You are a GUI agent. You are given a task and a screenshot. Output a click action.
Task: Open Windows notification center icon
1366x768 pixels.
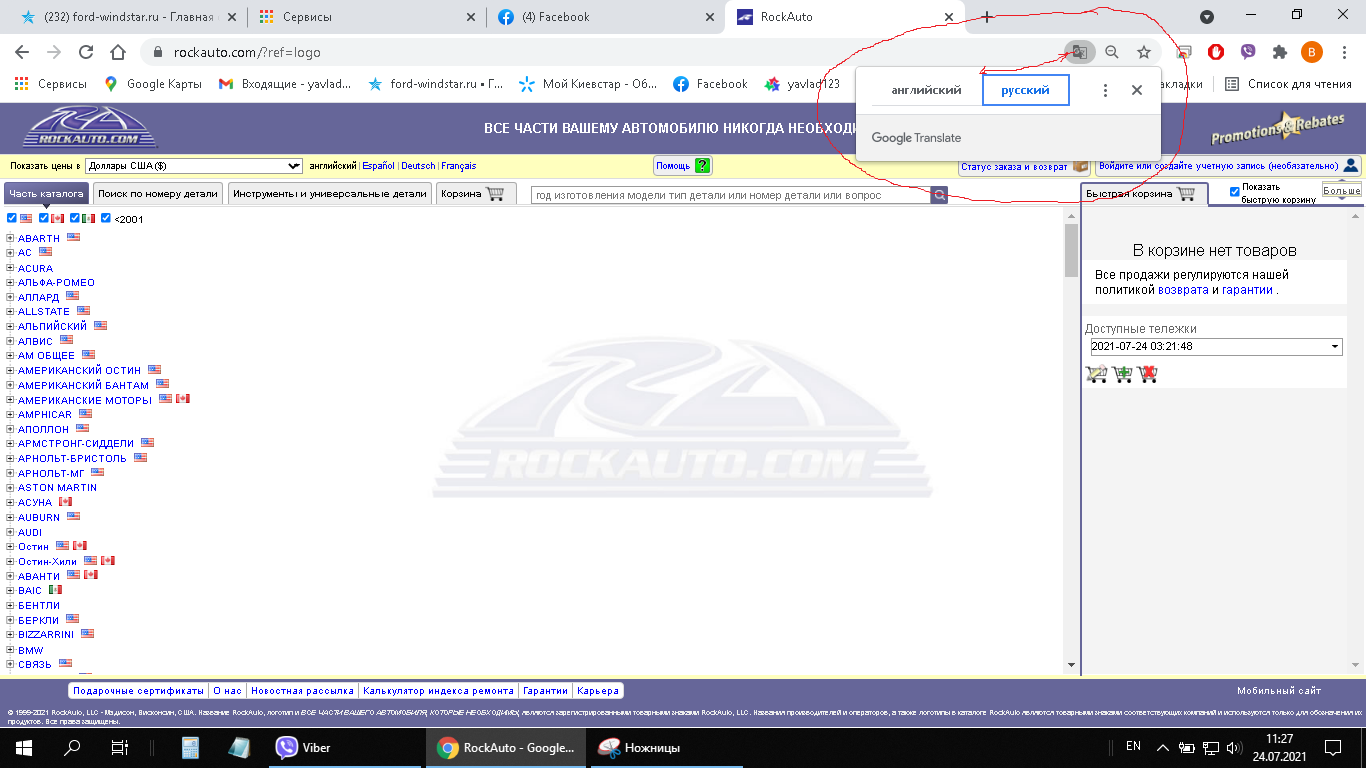coord(1333,747)
